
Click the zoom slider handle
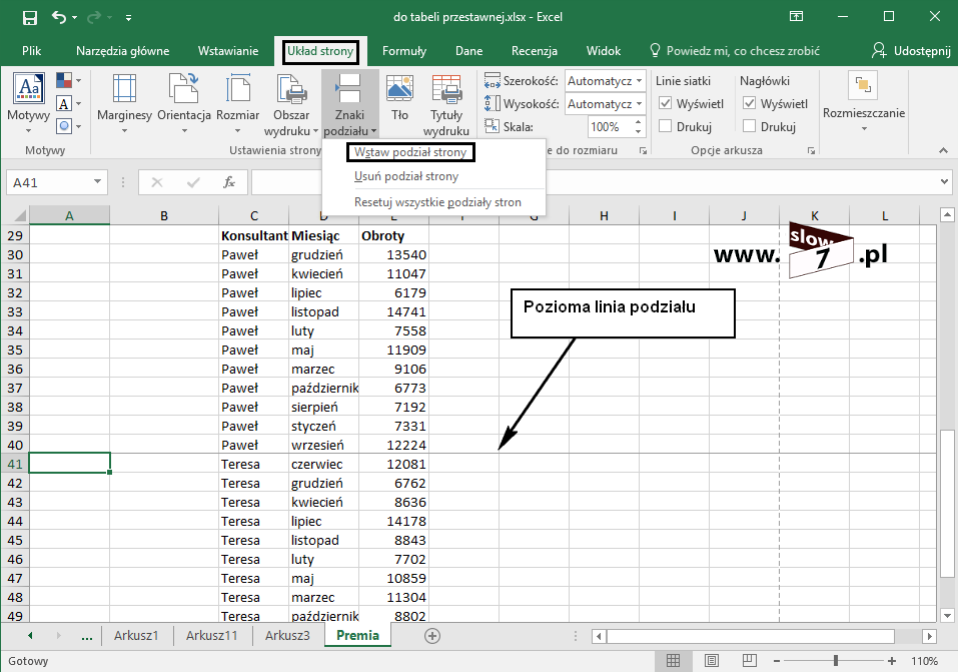(835, 661)
